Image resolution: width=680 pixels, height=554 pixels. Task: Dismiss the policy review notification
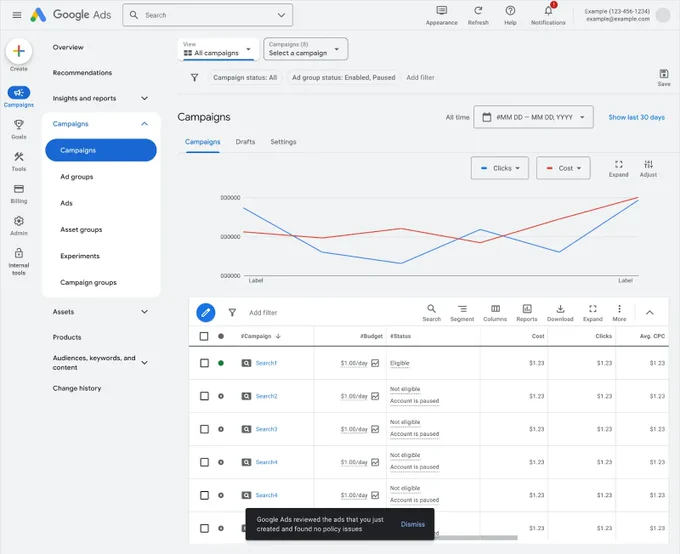(412, 524)
